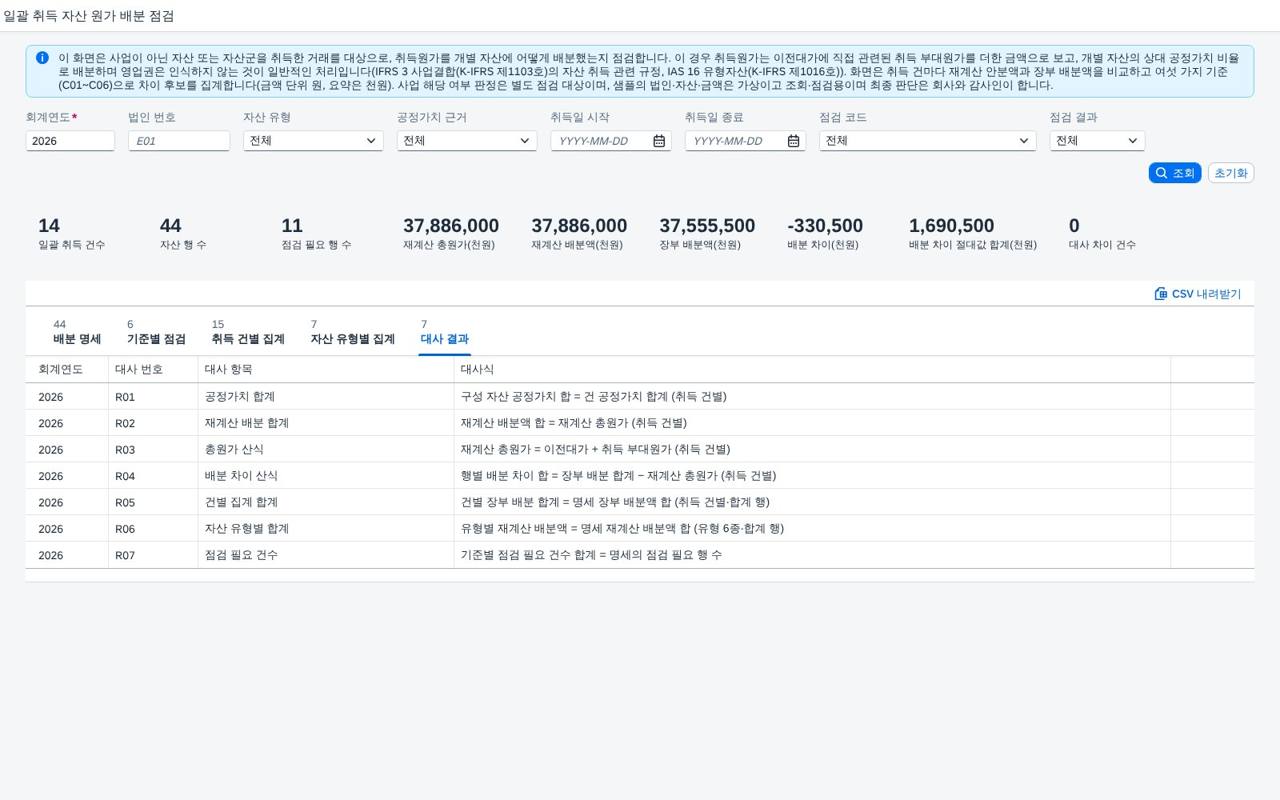The image size is (1280, 800).
Task: Click the 장부 배분액(천원) value 37,555,500
Action: (x=707, y=226)
